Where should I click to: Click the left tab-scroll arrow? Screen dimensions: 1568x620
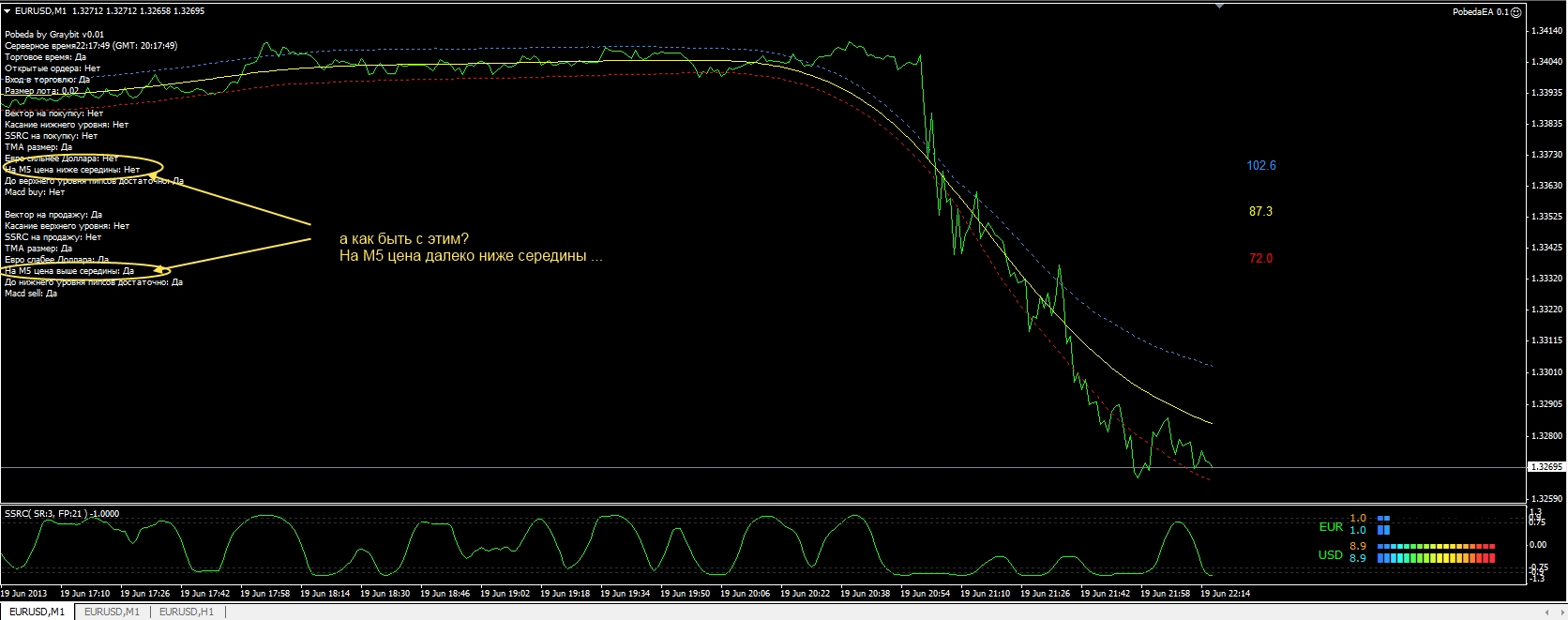pyautogui.click(x=1546, y=612)
